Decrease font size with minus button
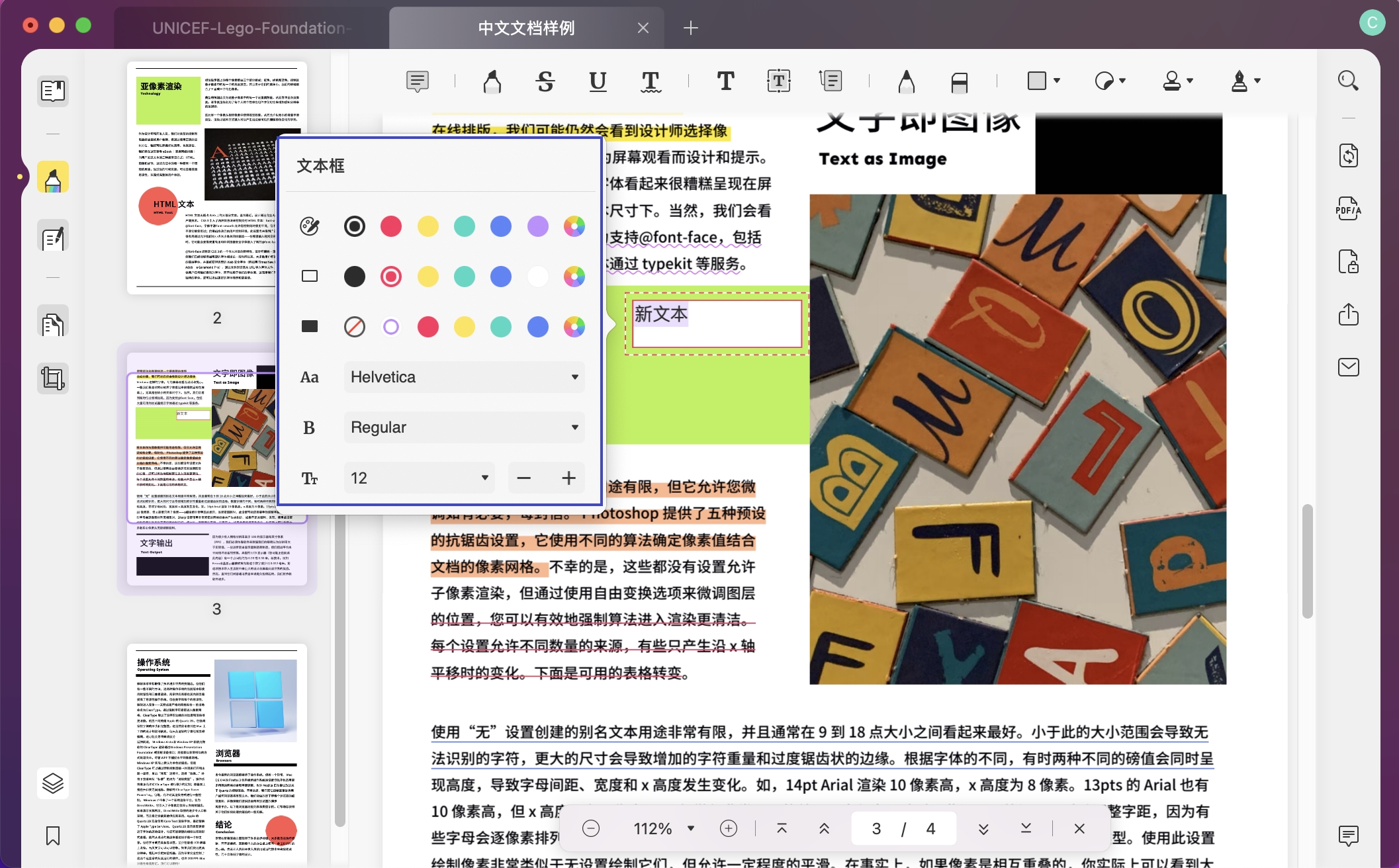Screen dimensions: 1399x868 point(524,478)
